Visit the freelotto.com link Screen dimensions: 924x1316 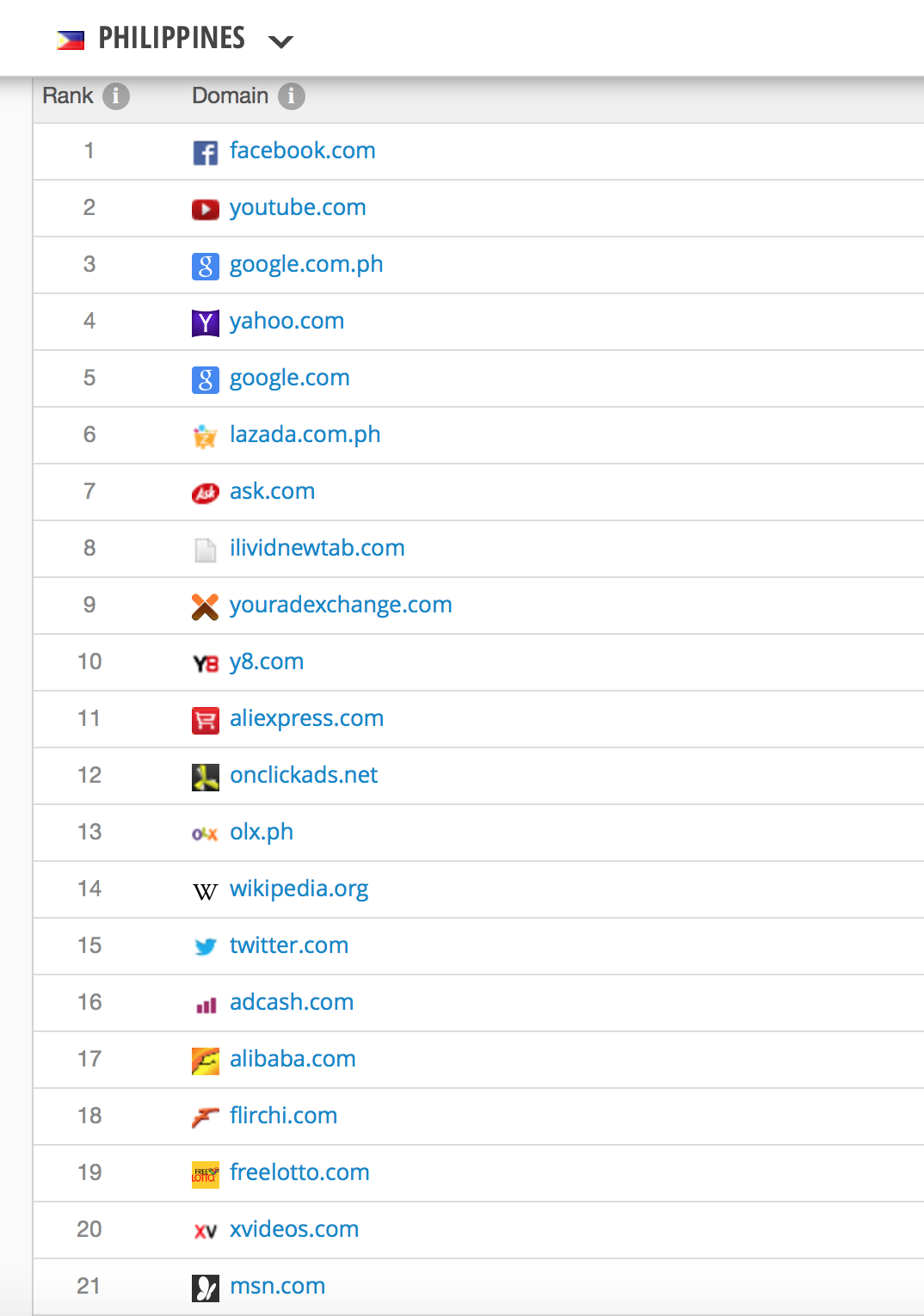point(299,1172)
